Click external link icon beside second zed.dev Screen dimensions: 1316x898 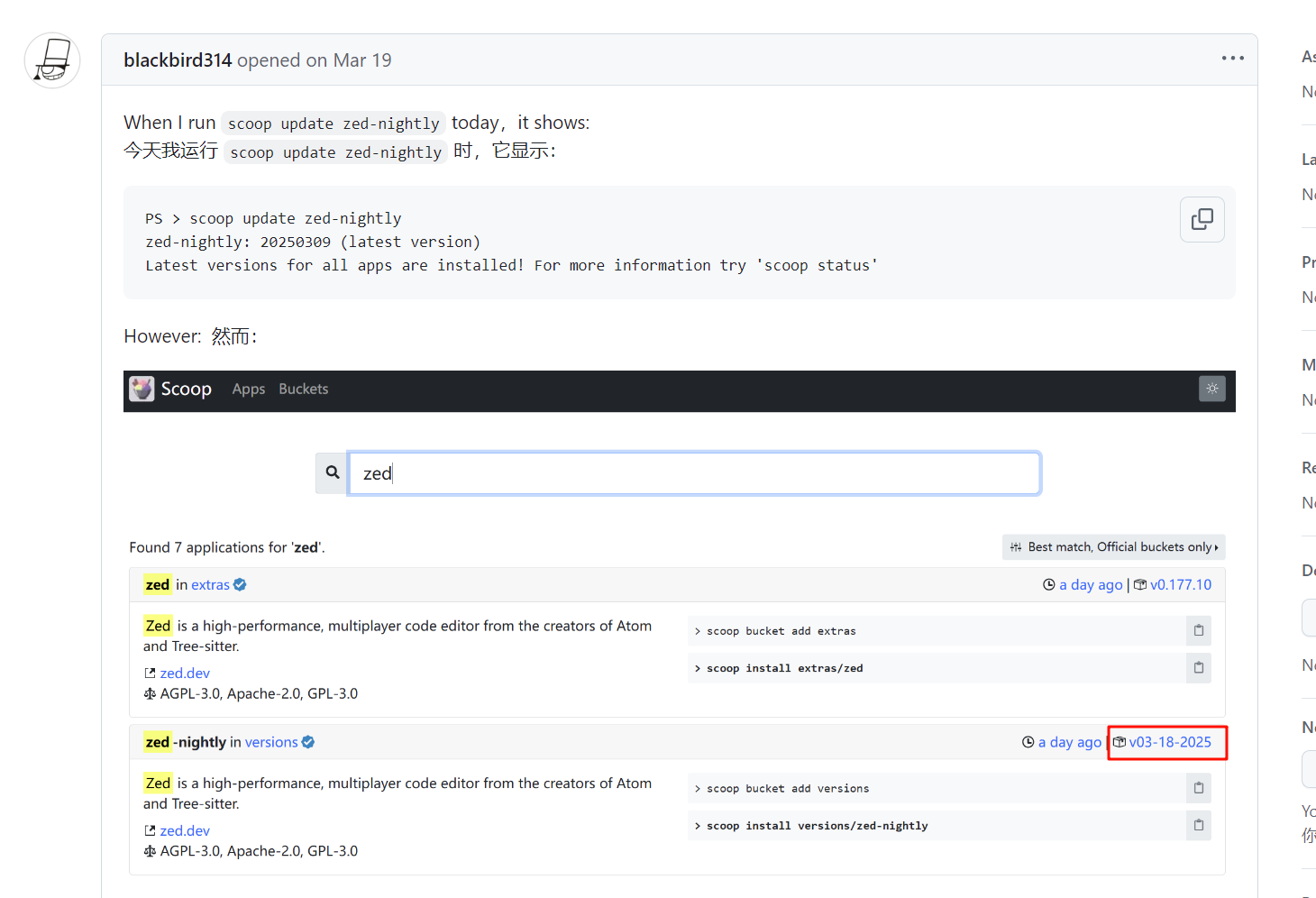(x=150, y=830)
